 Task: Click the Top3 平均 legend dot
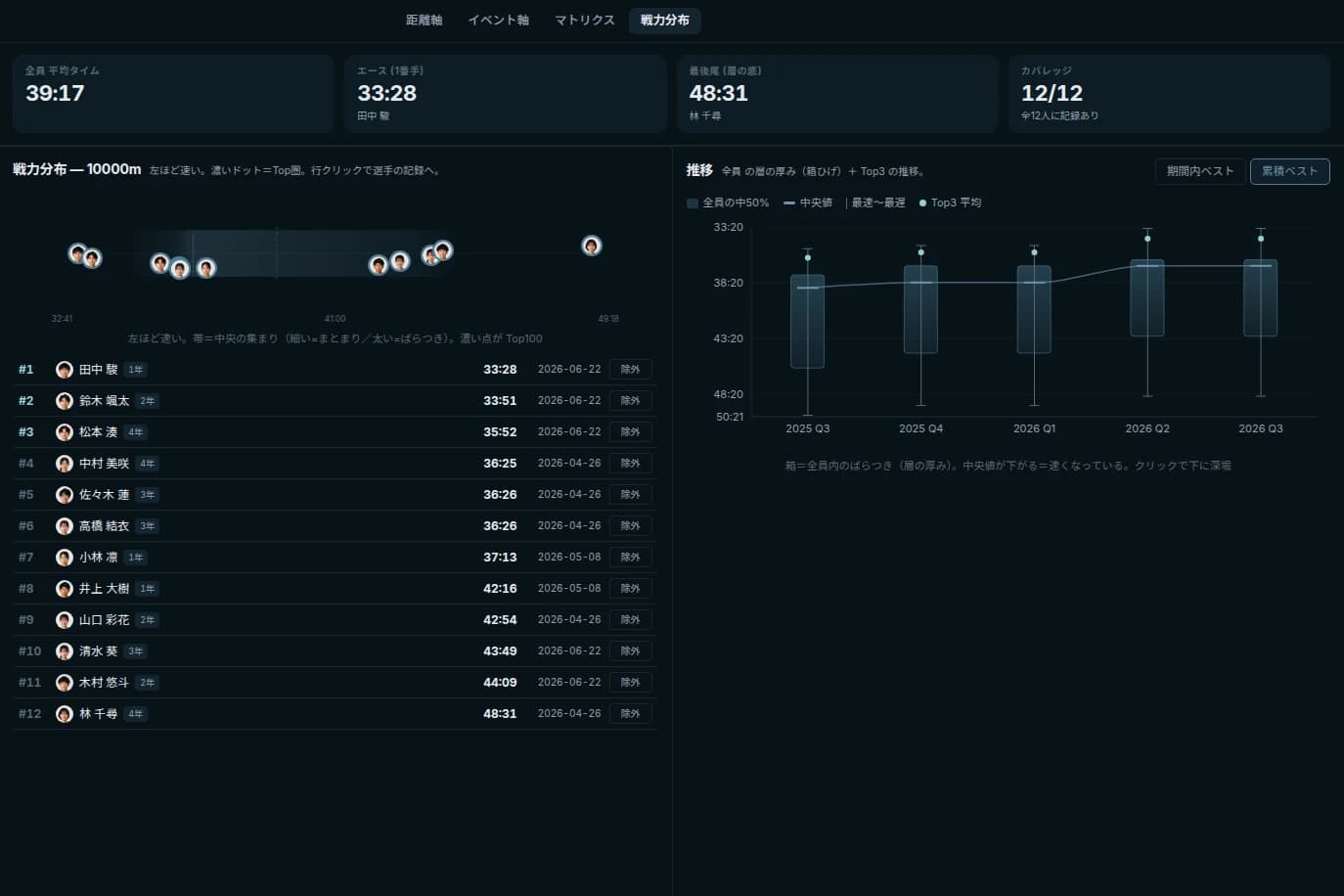pyautogui.click(x=922, y=203)
